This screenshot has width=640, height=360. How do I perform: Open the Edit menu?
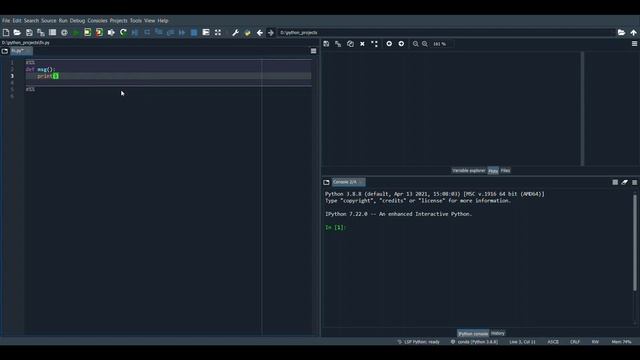coord(17,20)
